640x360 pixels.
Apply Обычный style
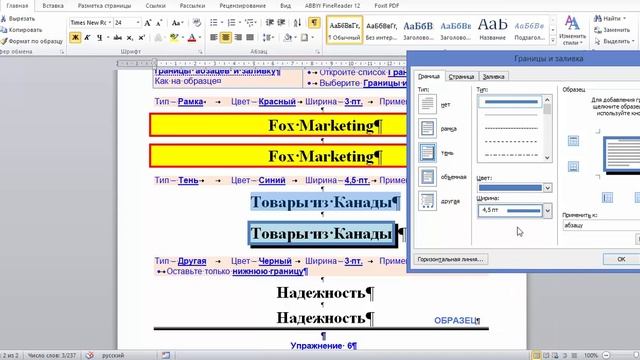click(345, 30)
